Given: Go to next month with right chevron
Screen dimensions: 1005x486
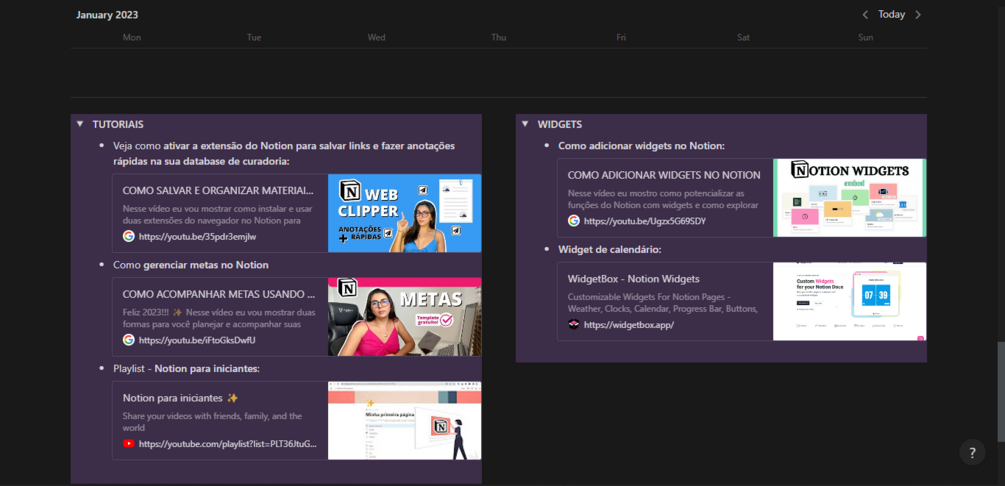Looking at the screenshot, I should click(x=918, y=15).
